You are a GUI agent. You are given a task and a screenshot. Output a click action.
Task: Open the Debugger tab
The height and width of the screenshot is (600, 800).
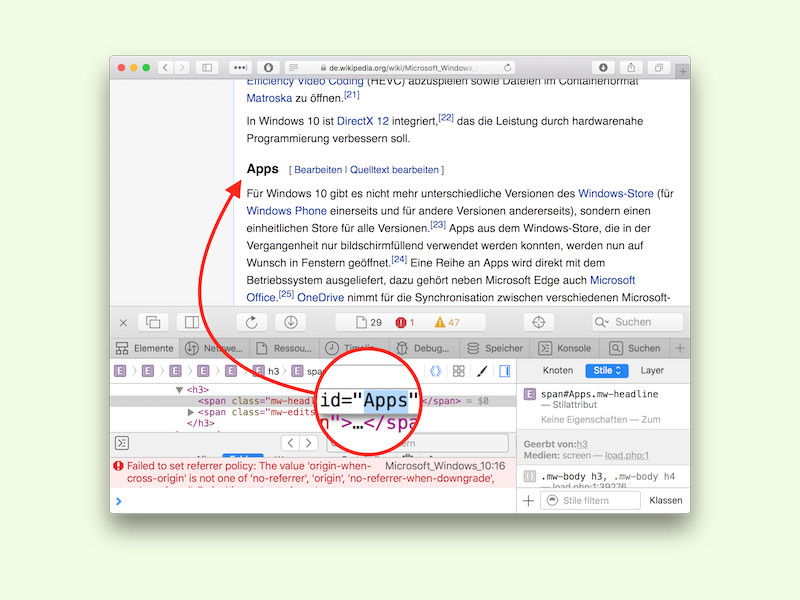[x=423, y=348]
